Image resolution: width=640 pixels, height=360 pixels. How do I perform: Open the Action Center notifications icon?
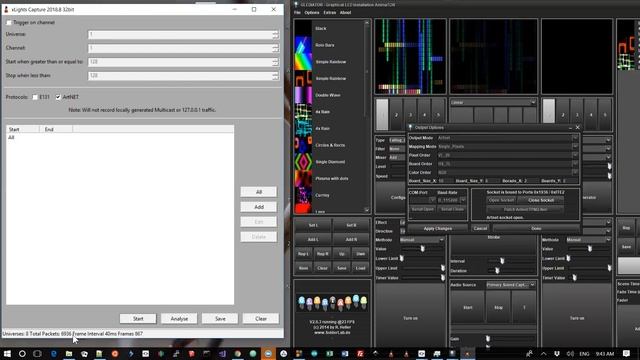pos(627,353)
